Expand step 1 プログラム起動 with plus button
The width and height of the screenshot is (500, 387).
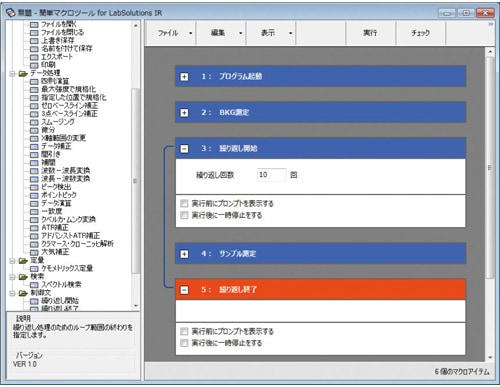click(x=184, y=77)
